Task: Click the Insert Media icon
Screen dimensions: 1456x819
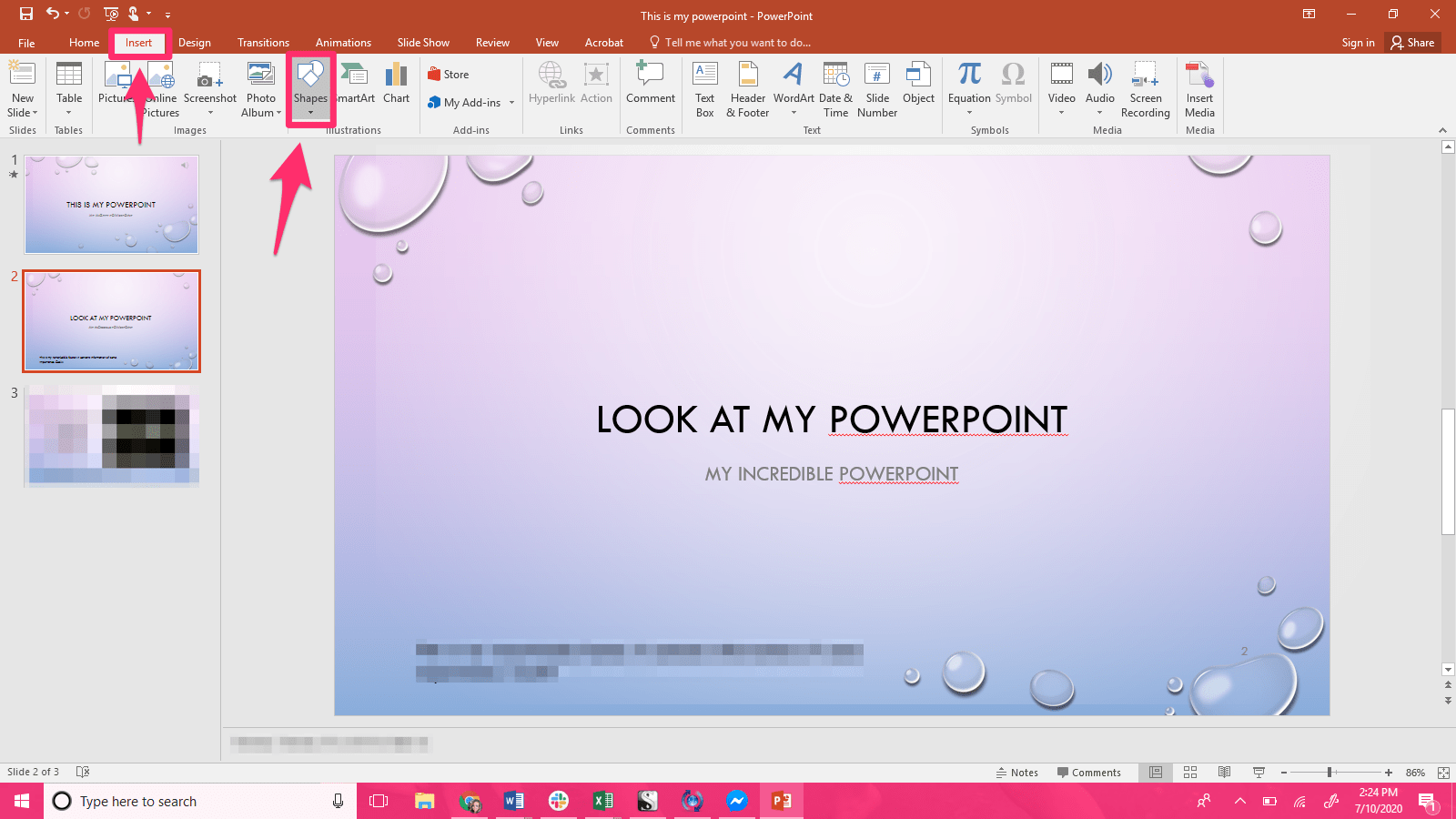Action: point(1199,88)
